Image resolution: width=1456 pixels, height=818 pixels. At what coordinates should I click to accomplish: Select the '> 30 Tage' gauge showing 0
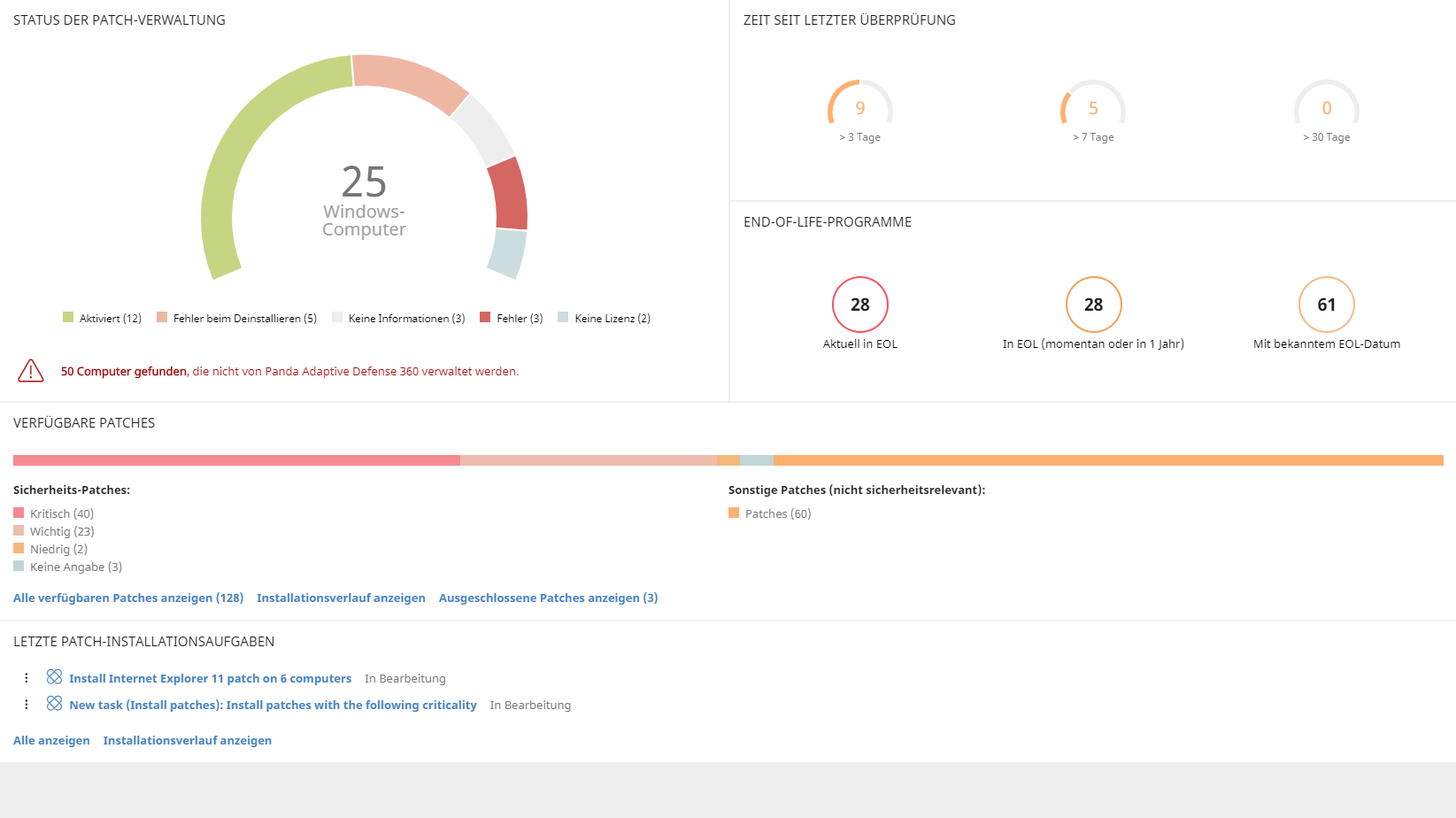point(1326,109)
